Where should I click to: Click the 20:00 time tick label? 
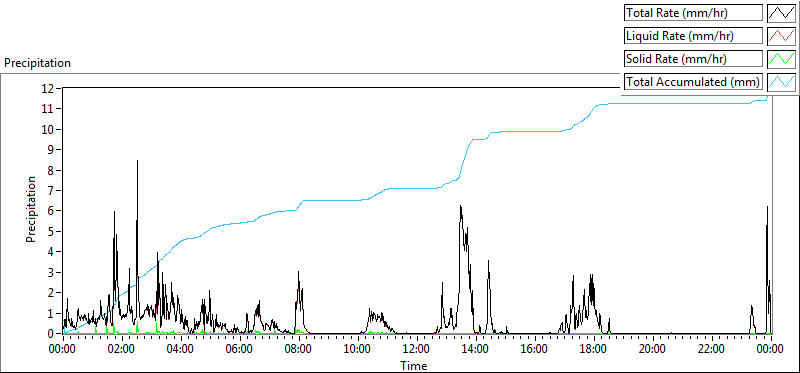653,350
